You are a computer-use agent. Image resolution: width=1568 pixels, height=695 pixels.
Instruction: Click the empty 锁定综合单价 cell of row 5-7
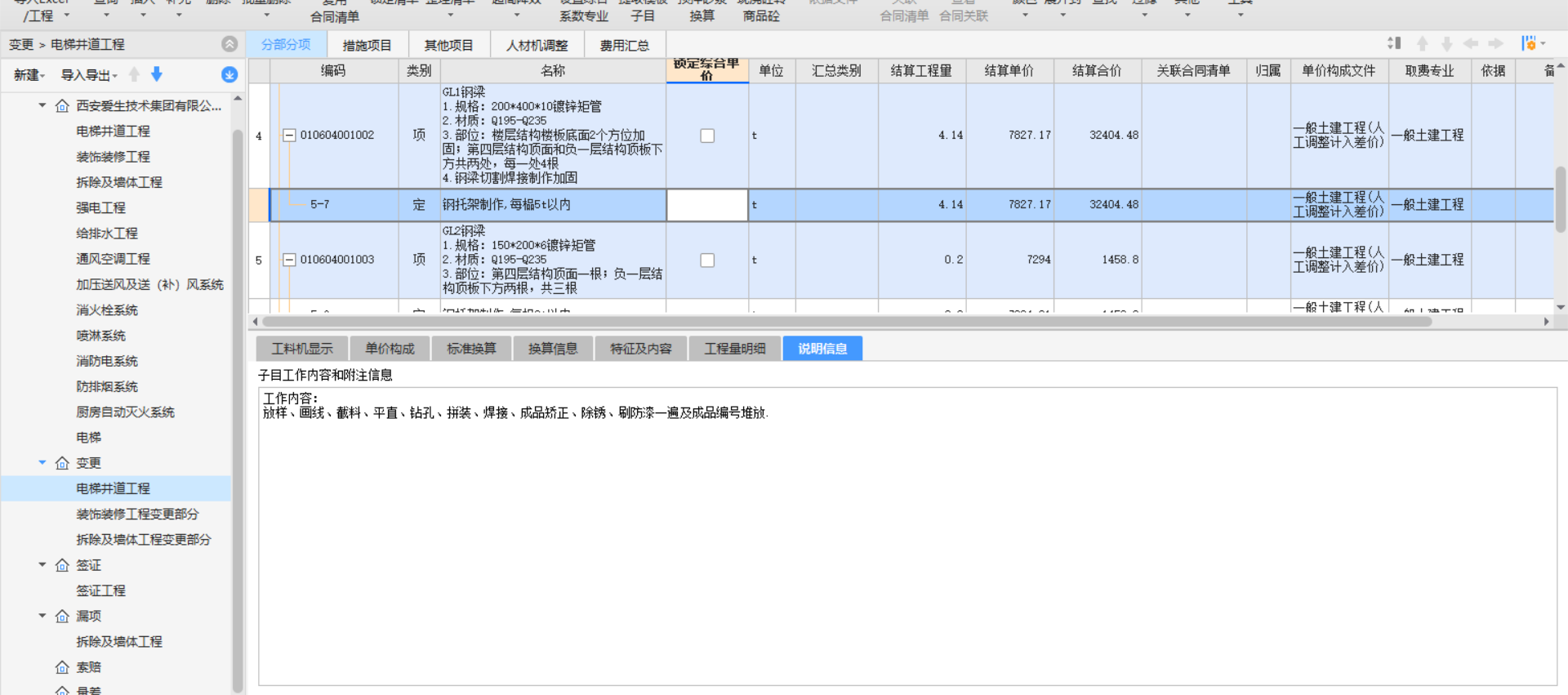(707, 205)
